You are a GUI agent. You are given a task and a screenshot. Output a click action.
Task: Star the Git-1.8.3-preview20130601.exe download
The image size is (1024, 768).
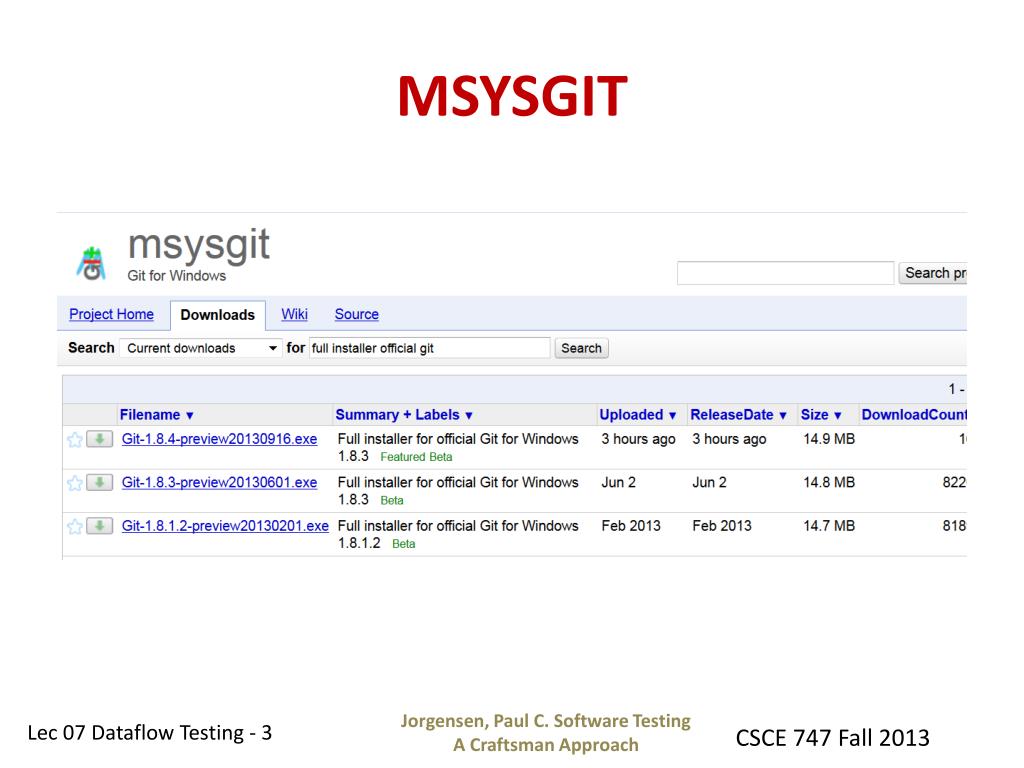pos(74,483)
